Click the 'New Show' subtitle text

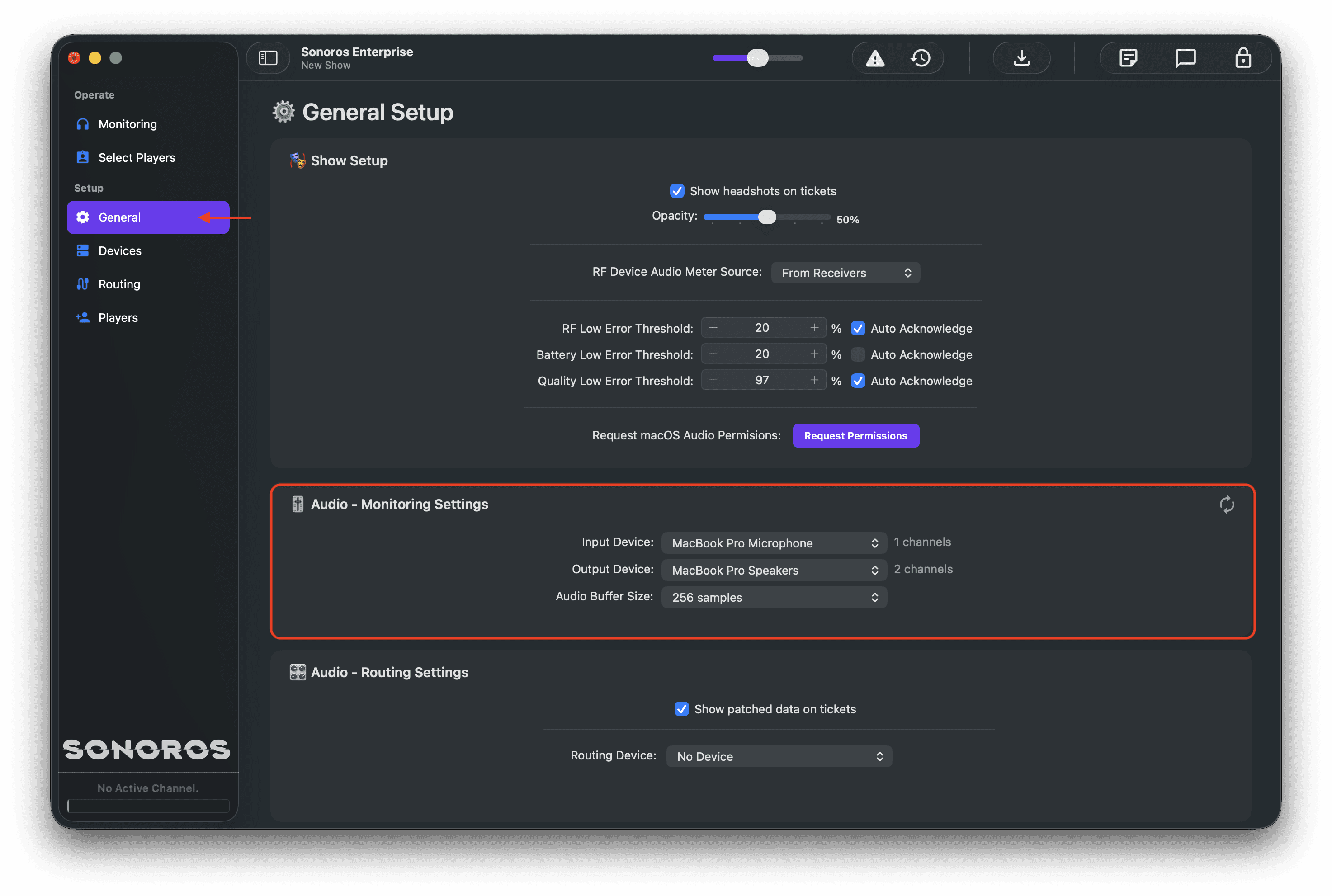click(x=326, y=65)
